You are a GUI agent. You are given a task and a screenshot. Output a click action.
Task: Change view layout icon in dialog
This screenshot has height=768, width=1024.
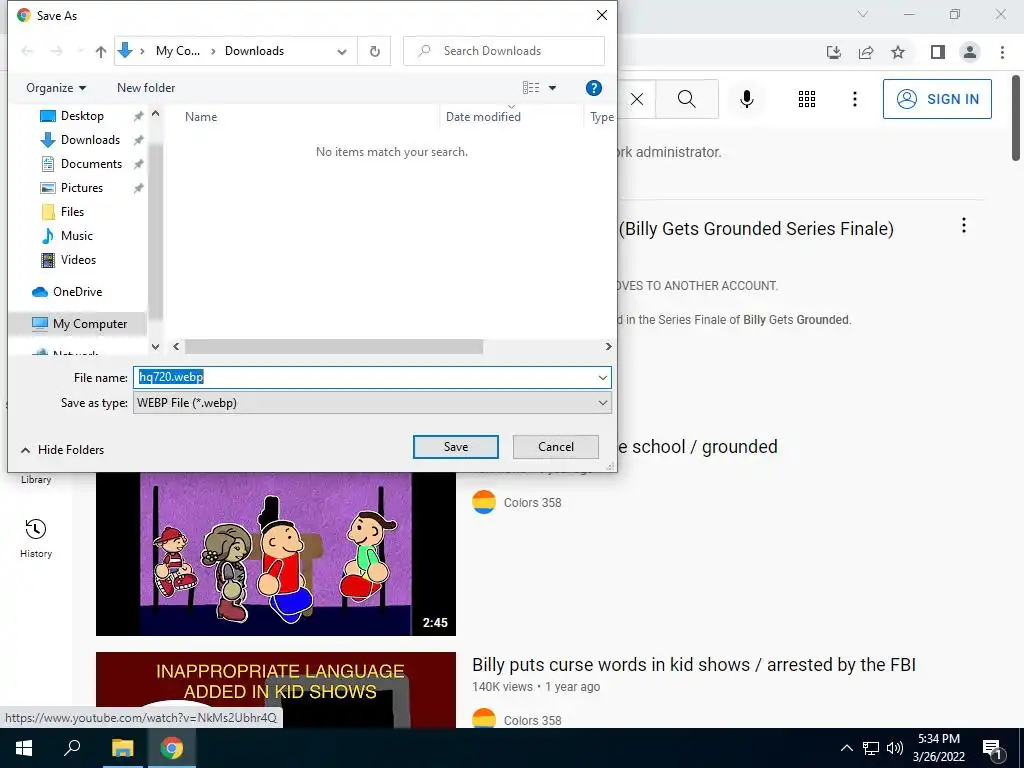[x=531, y=88]
